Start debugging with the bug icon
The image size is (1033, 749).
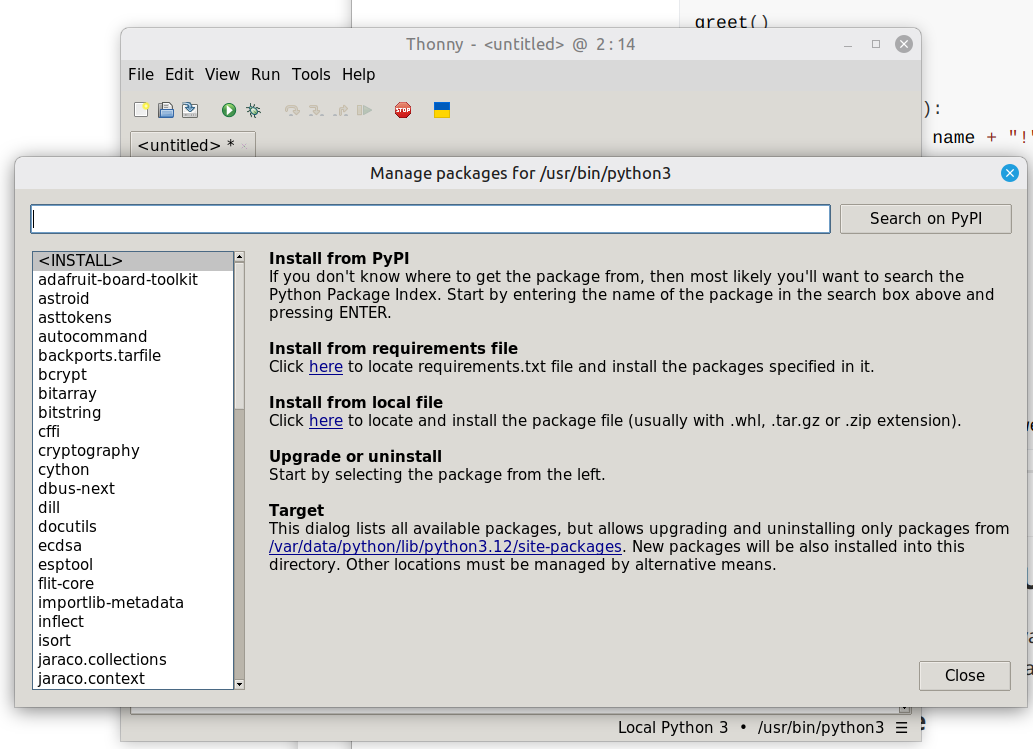tap(253, 110)
